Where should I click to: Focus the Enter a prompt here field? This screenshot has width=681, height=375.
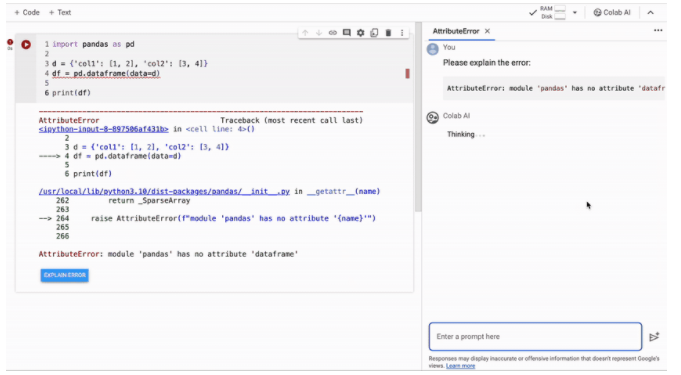pyautogui.click(x=535, y=336)
